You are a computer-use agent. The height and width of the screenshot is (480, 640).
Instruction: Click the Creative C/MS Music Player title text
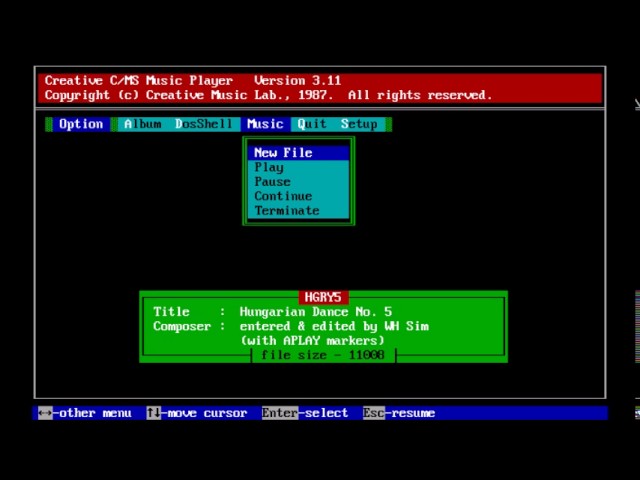tap(139, 80)
